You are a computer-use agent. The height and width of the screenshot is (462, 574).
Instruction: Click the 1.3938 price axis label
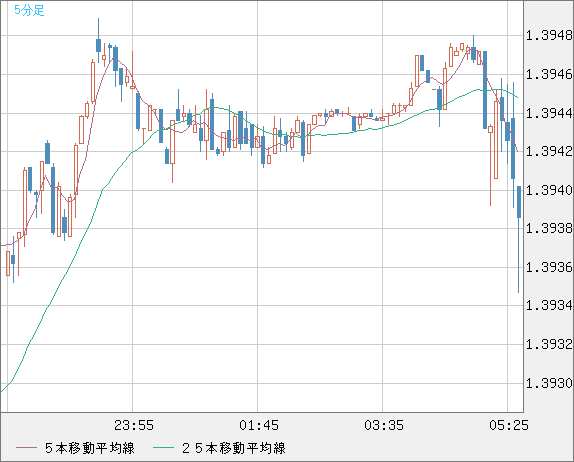[549, 228]
